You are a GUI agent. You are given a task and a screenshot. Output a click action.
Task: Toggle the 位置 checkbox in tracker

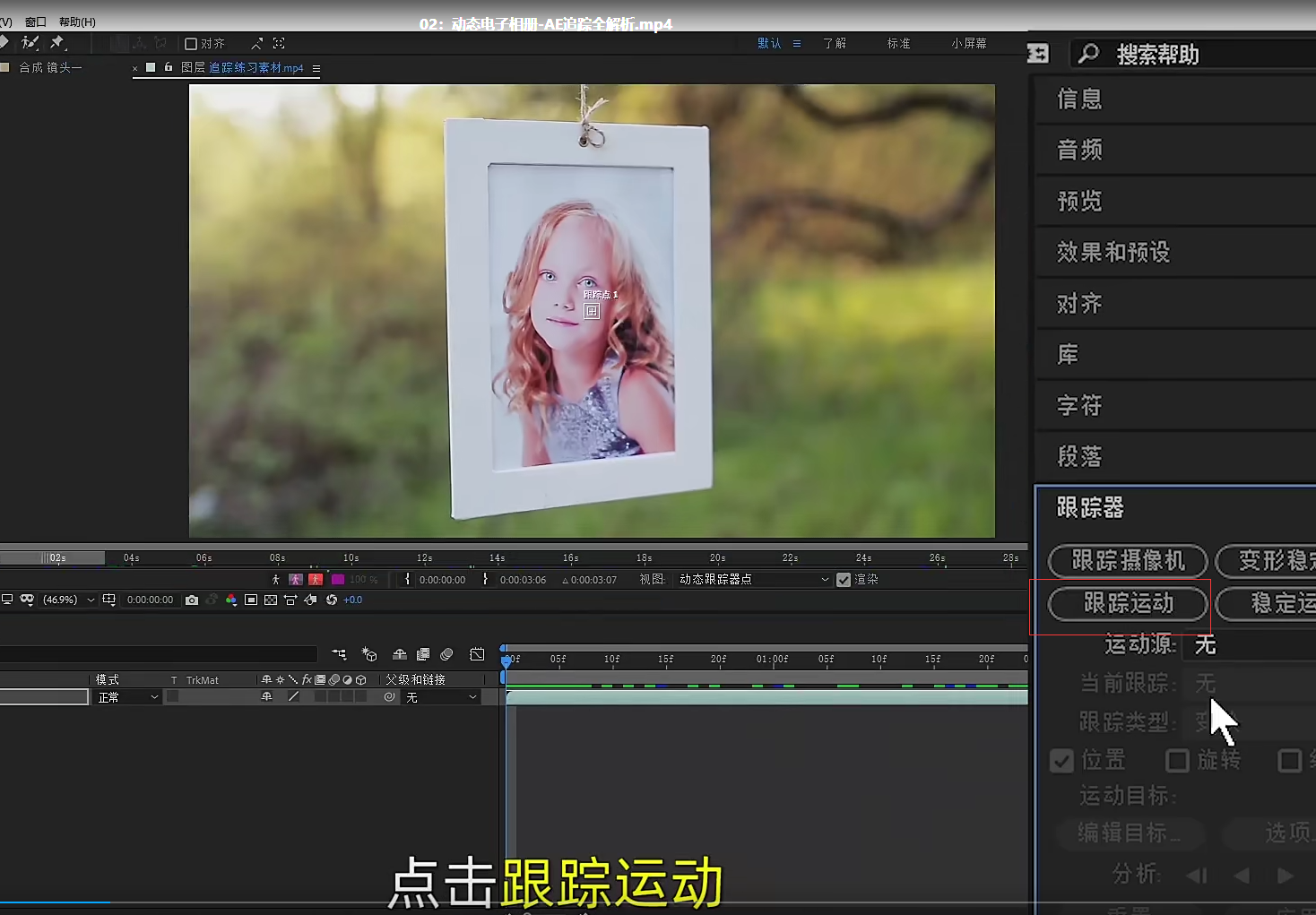pos(1061,761)
